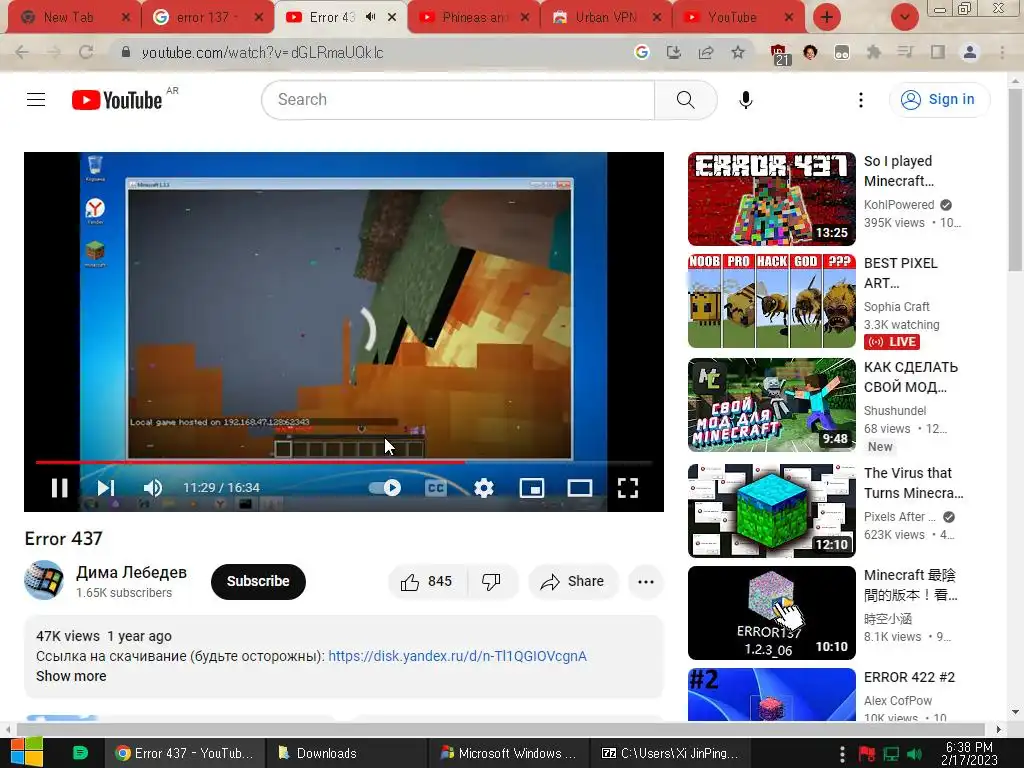Open Microsoft Windows taskbar item

coord(508,753)
